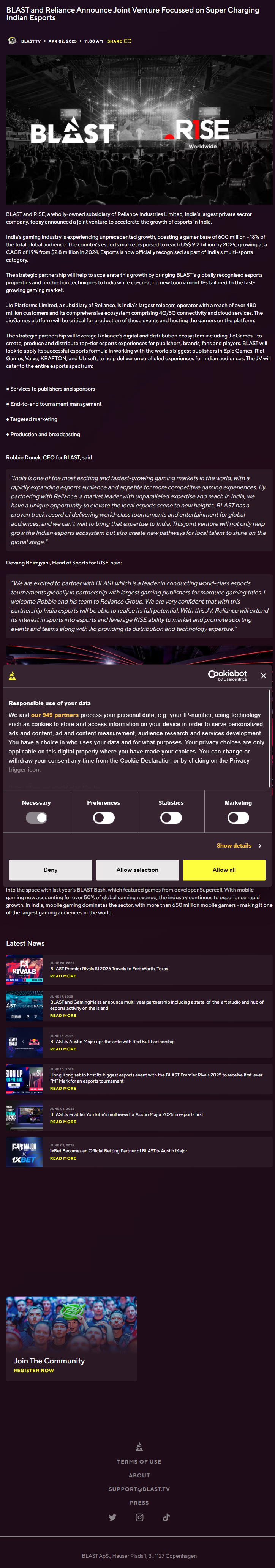Open BLAST's TikTok page from footer

pos(166,1518)
